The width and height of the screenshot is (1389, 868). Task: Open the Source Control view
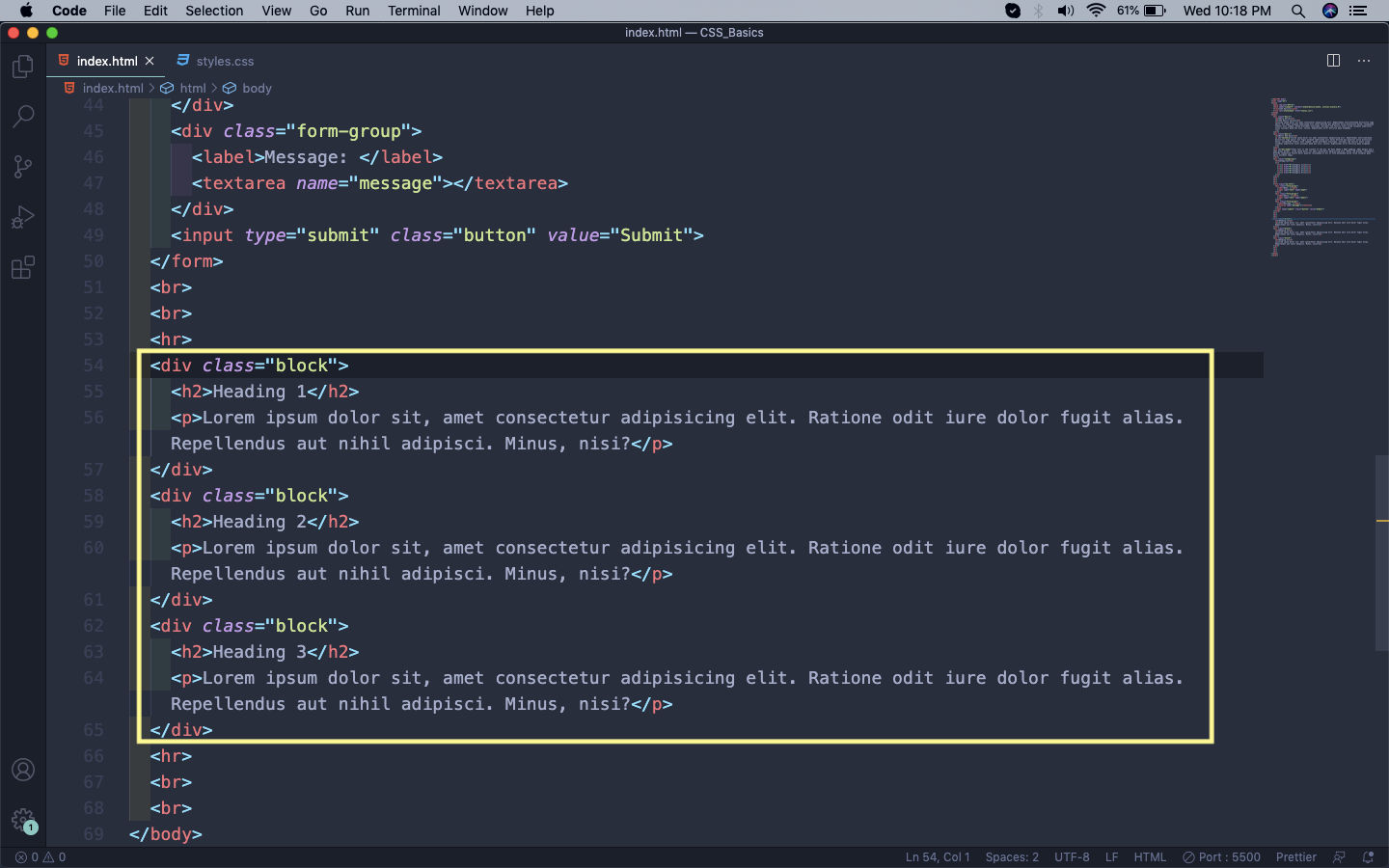pos(23,167)
